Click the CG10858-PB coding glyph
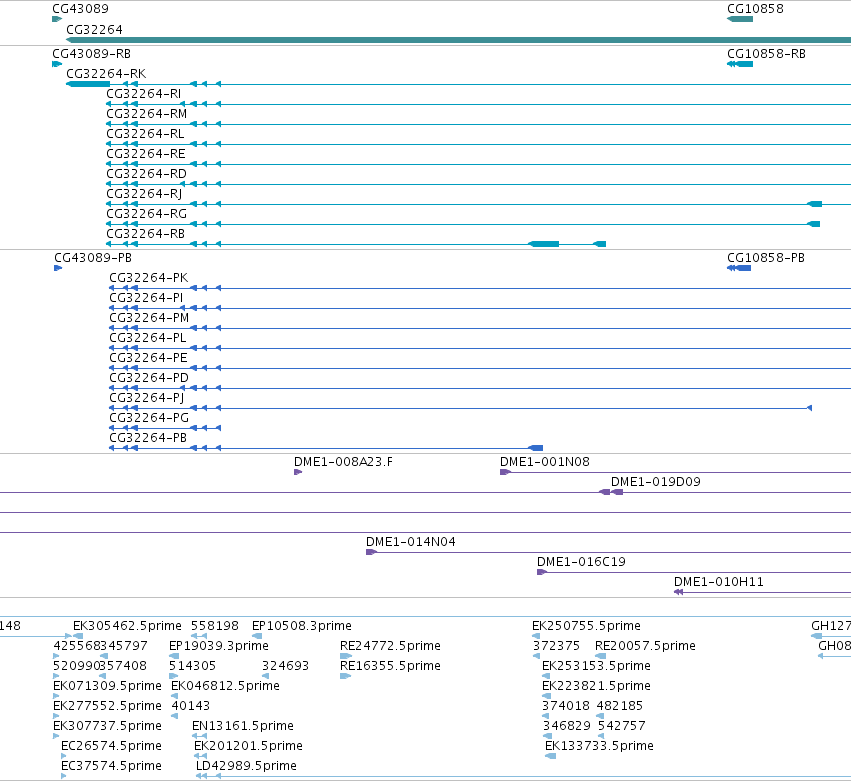The image size is (851, 781). click(739, 268)
